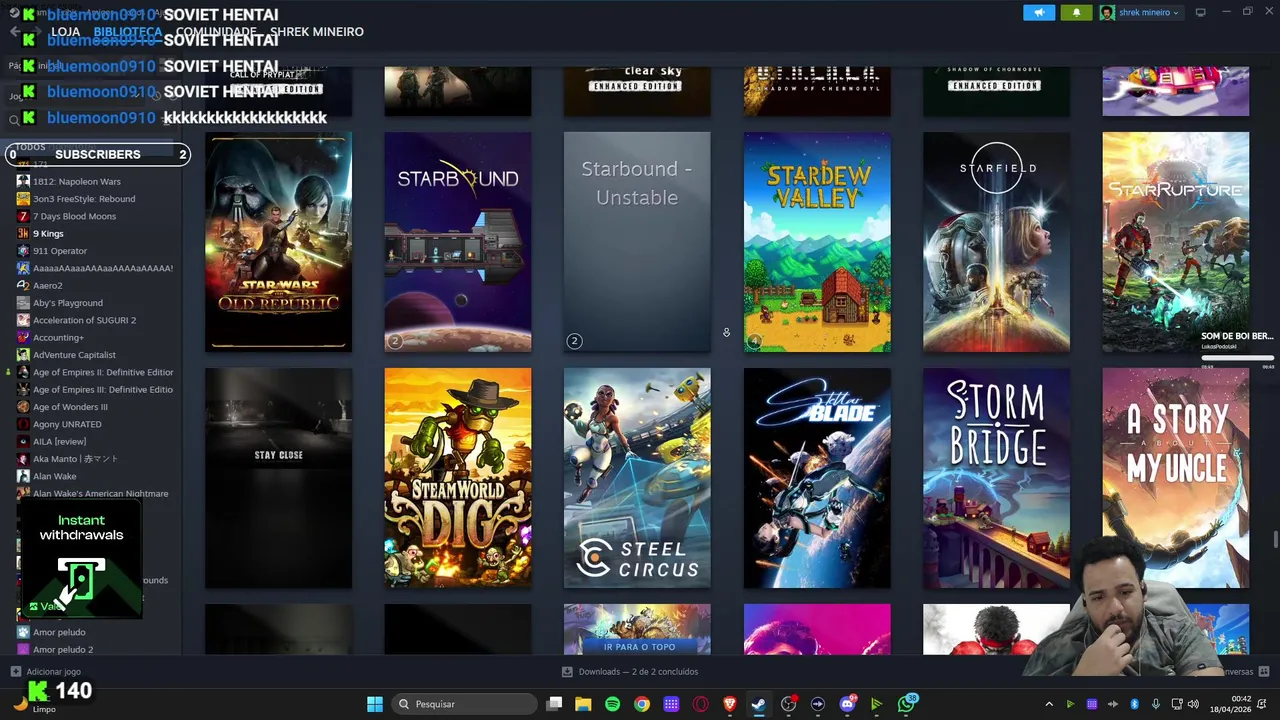Select Age of Wonders III entry
The image size is (1280, 720).
coord(70,407)
